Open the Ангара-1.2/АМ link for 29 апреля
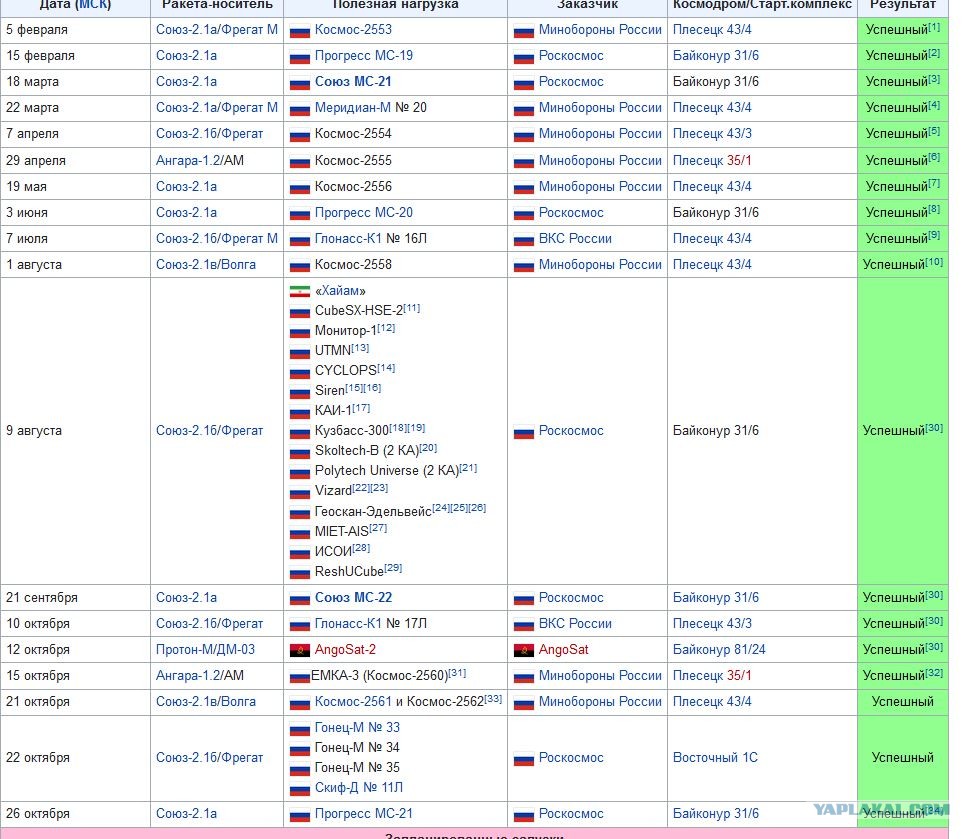The height and width of the screenshot is (839, 976). click(200, 161)
